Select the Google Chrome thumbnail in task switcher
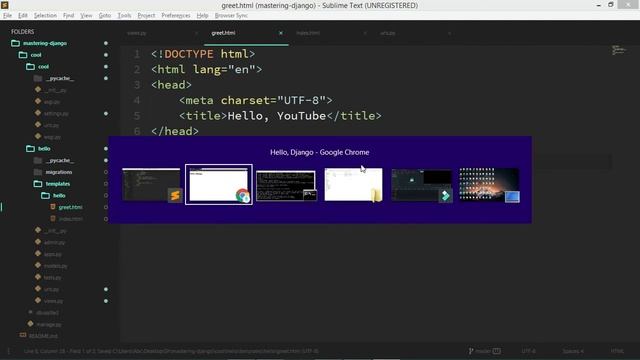Image resolution: width=640 pixels, height=360 pixels. pyautogui.click(x=219, y=184)
